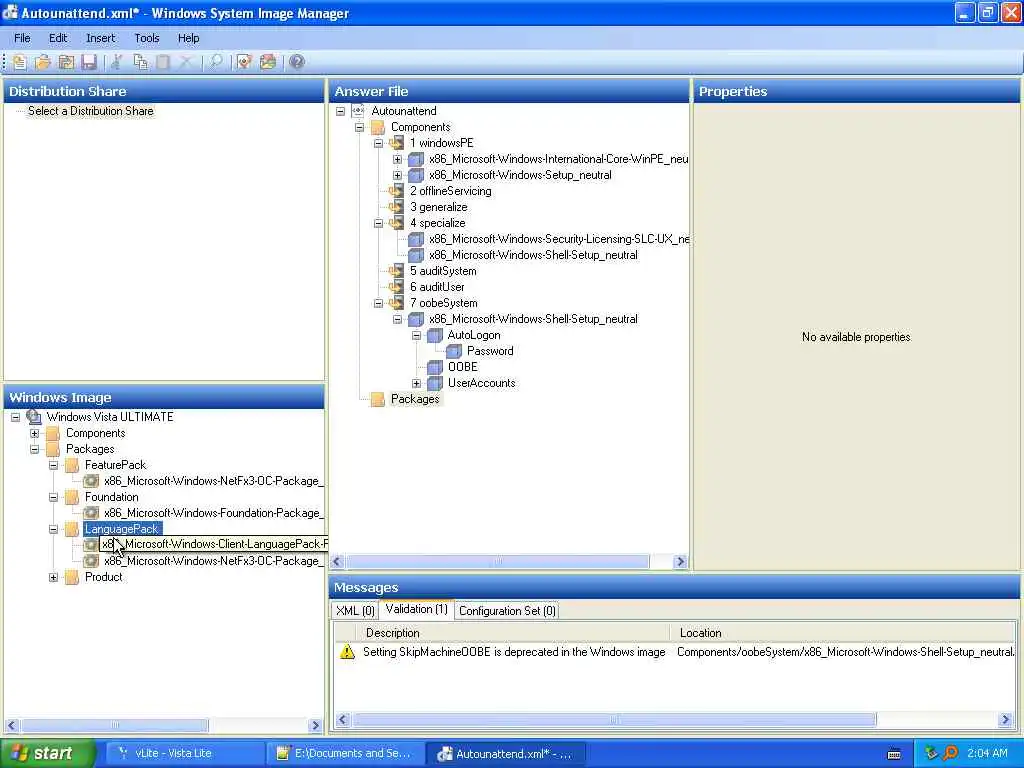Click the Windows Image horizontal scrollbar left arrow
The image size is (1024, 768).
click(x=12, y=726)
